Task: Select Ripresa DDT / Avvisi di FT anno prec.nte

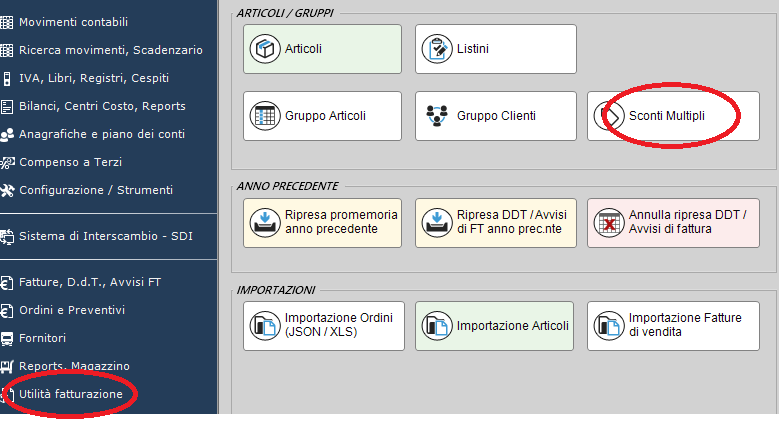Action: point(496,223)
